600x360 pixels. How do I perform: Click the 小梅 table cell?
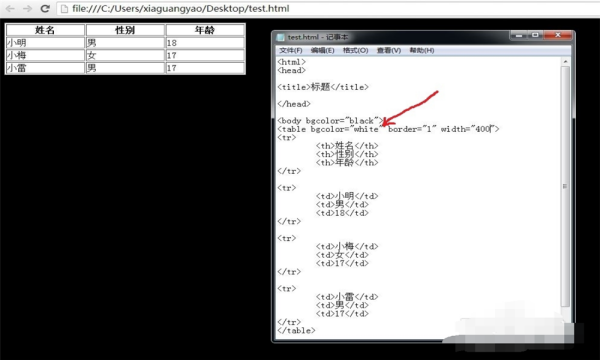tap(45, 55)
